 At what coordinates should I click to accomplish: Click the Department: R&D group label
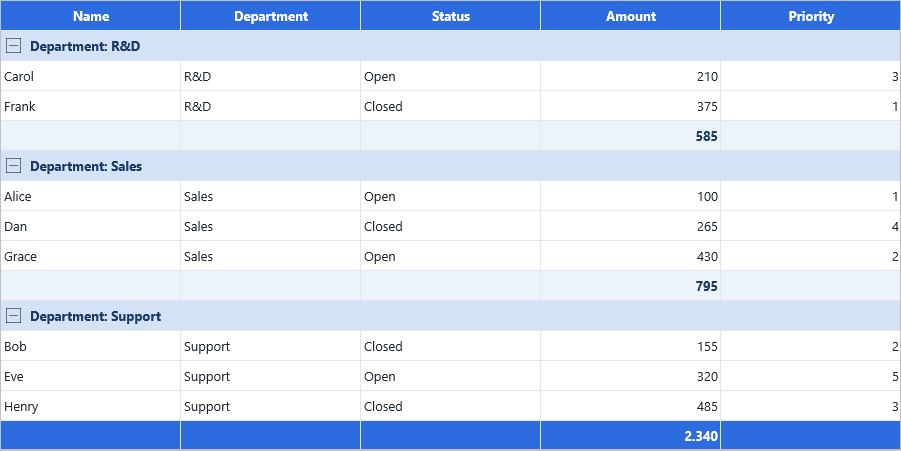pyautogui.click(x=85, y=46)
